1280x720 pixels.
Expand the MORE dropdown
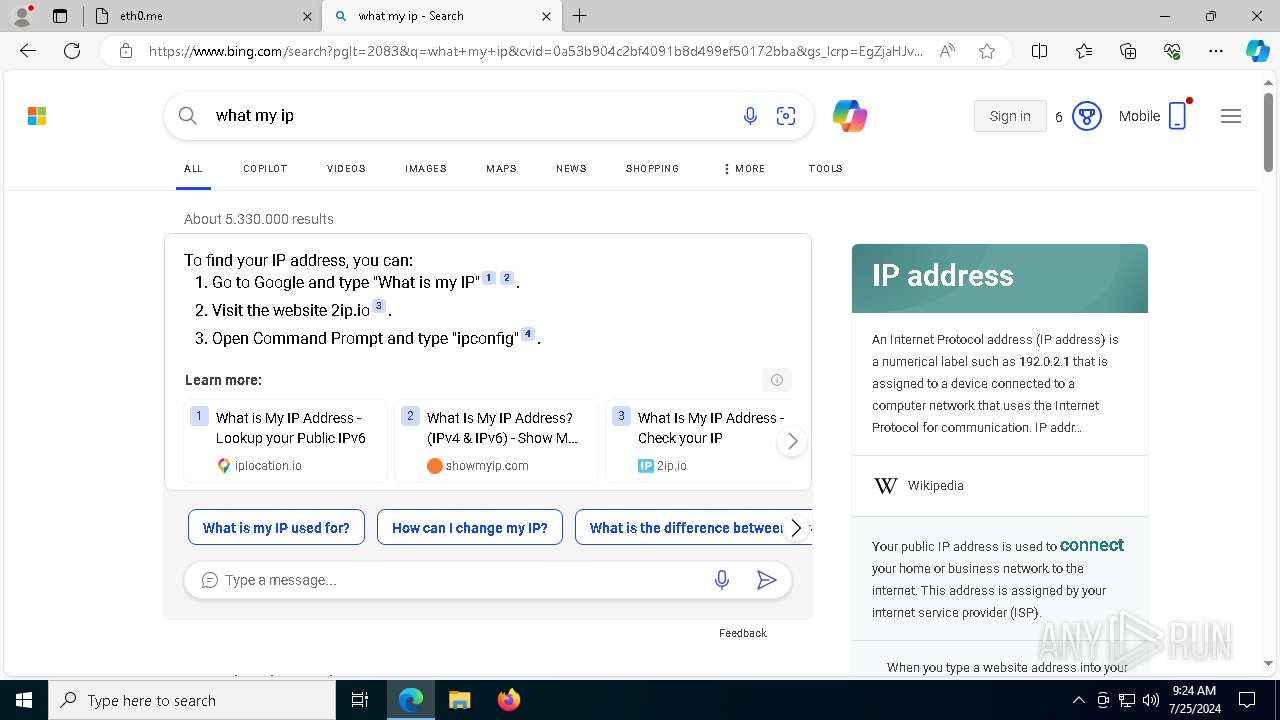tap(744, 168)
